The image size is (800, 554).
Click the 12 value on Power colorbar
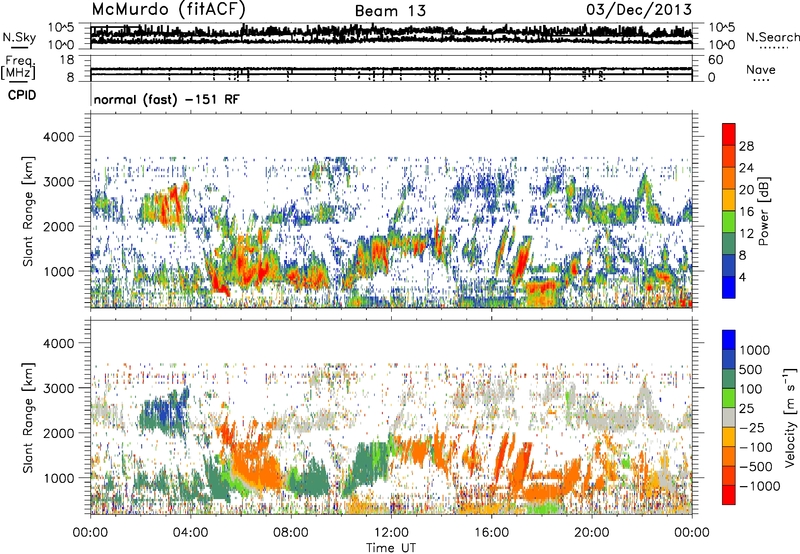[x=746, y=234]
